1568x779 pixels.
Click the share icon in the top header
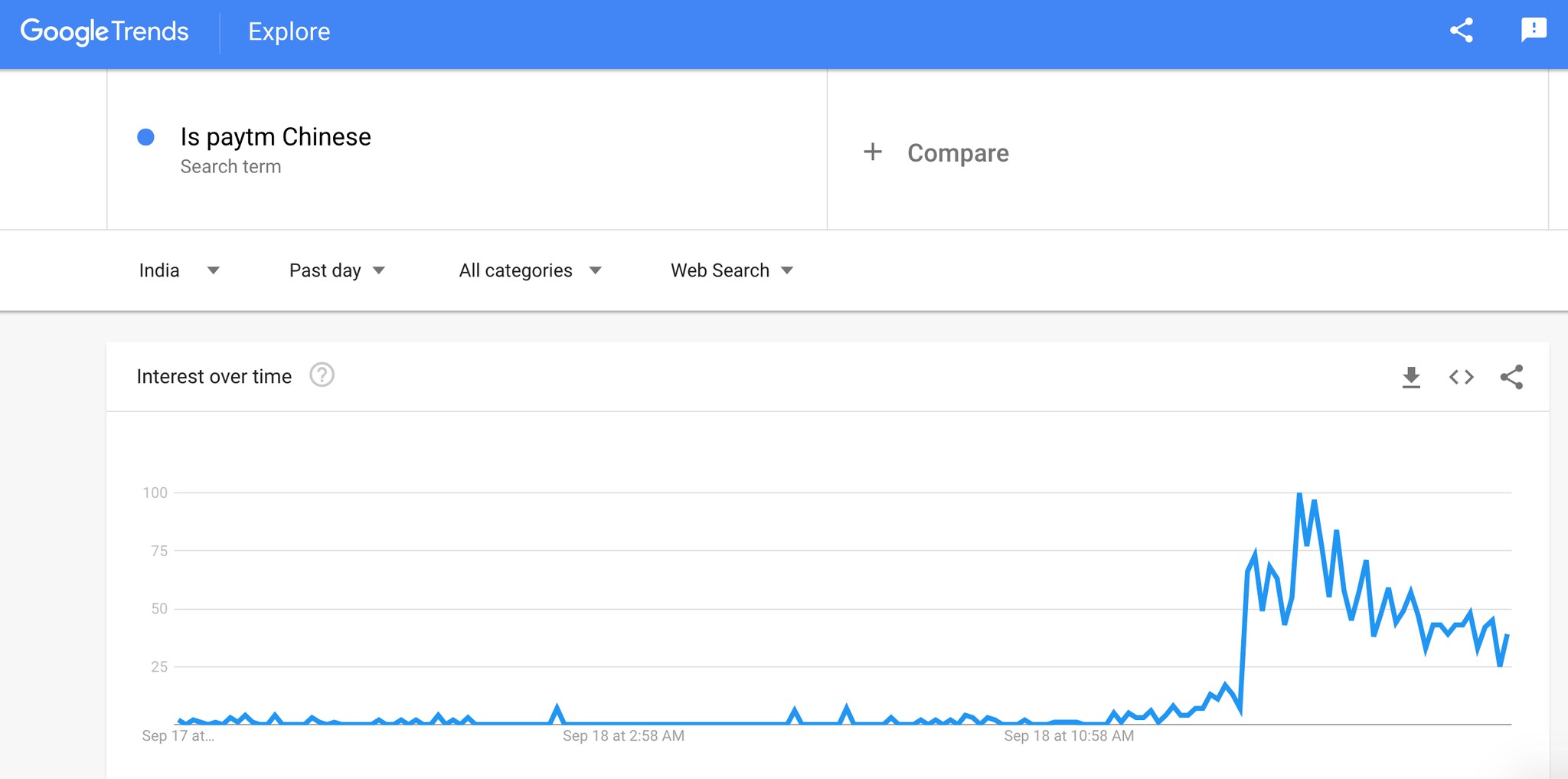1461,31
